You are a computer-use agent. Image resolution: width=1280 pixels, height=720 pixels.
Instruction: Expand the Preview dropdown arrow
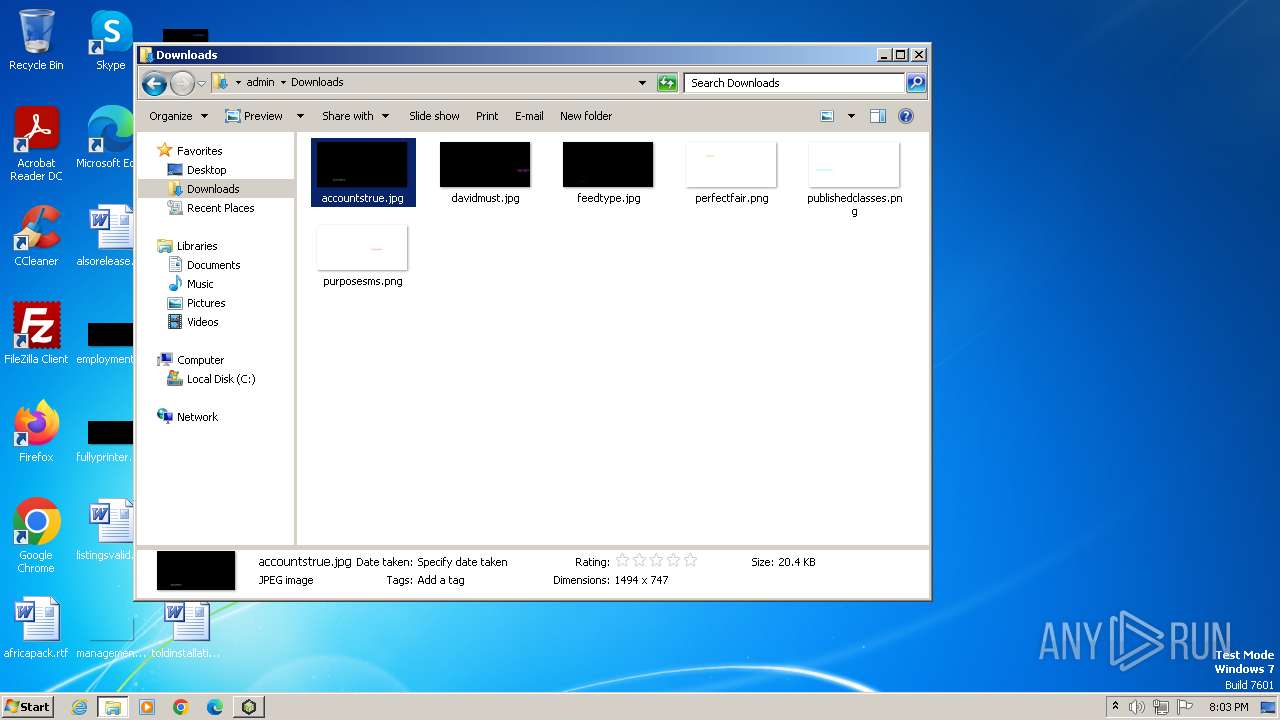point(299,116)
